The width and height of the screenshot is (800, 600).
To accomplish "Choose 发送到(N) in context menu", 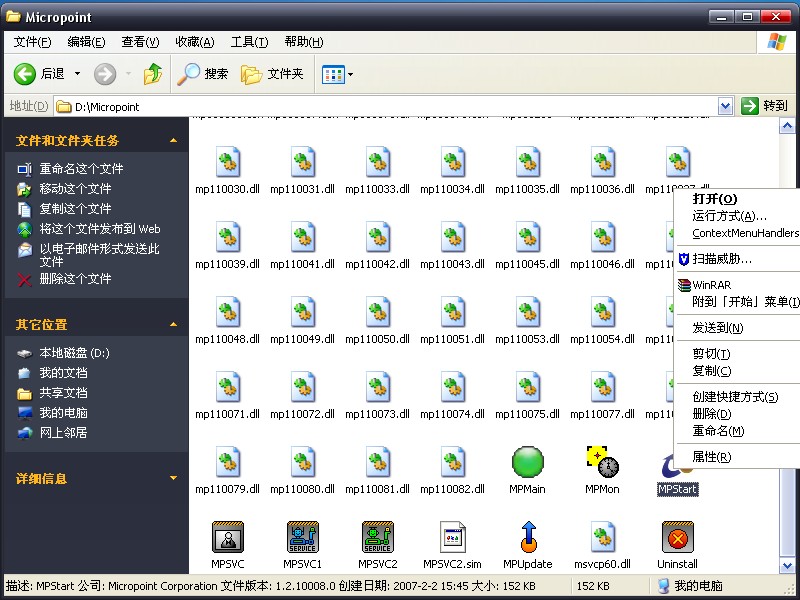I will (x=717, y=328).
